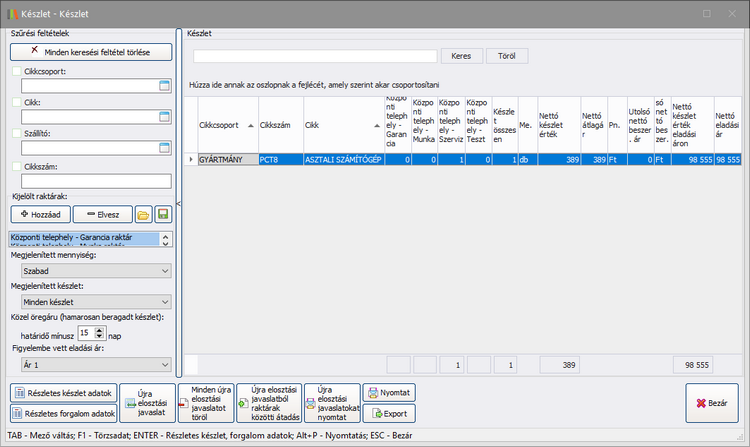This screenshot has height=447, width=750.
Task: Toggle the Szállító filter checkbox
Action: pos(16,133)
